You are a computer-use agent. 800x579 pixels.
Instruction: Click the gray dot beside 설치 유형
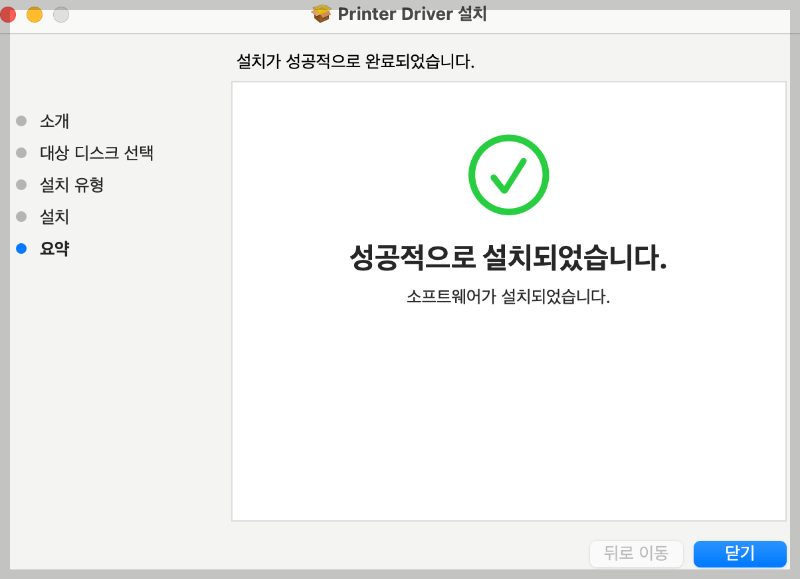[x=22, y=184]
